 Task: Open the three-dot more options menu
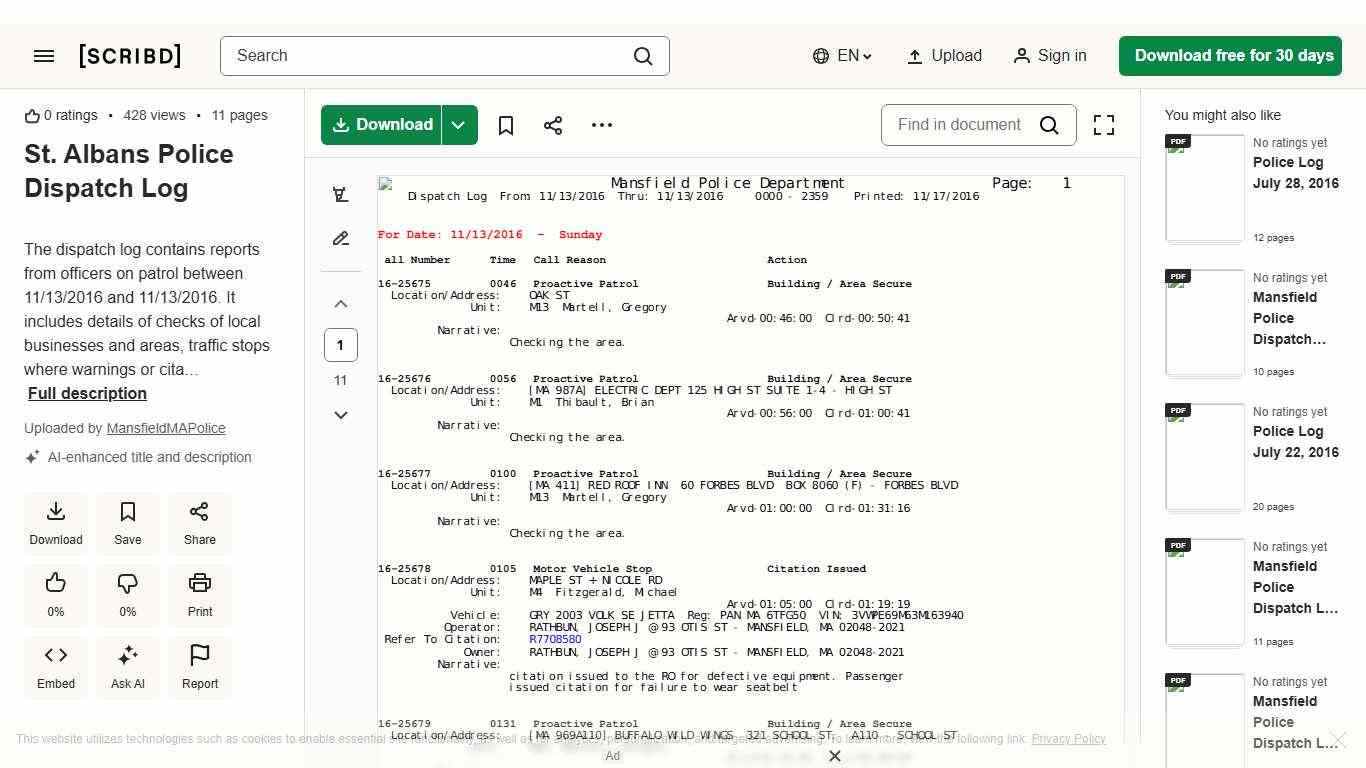(601, 125)
